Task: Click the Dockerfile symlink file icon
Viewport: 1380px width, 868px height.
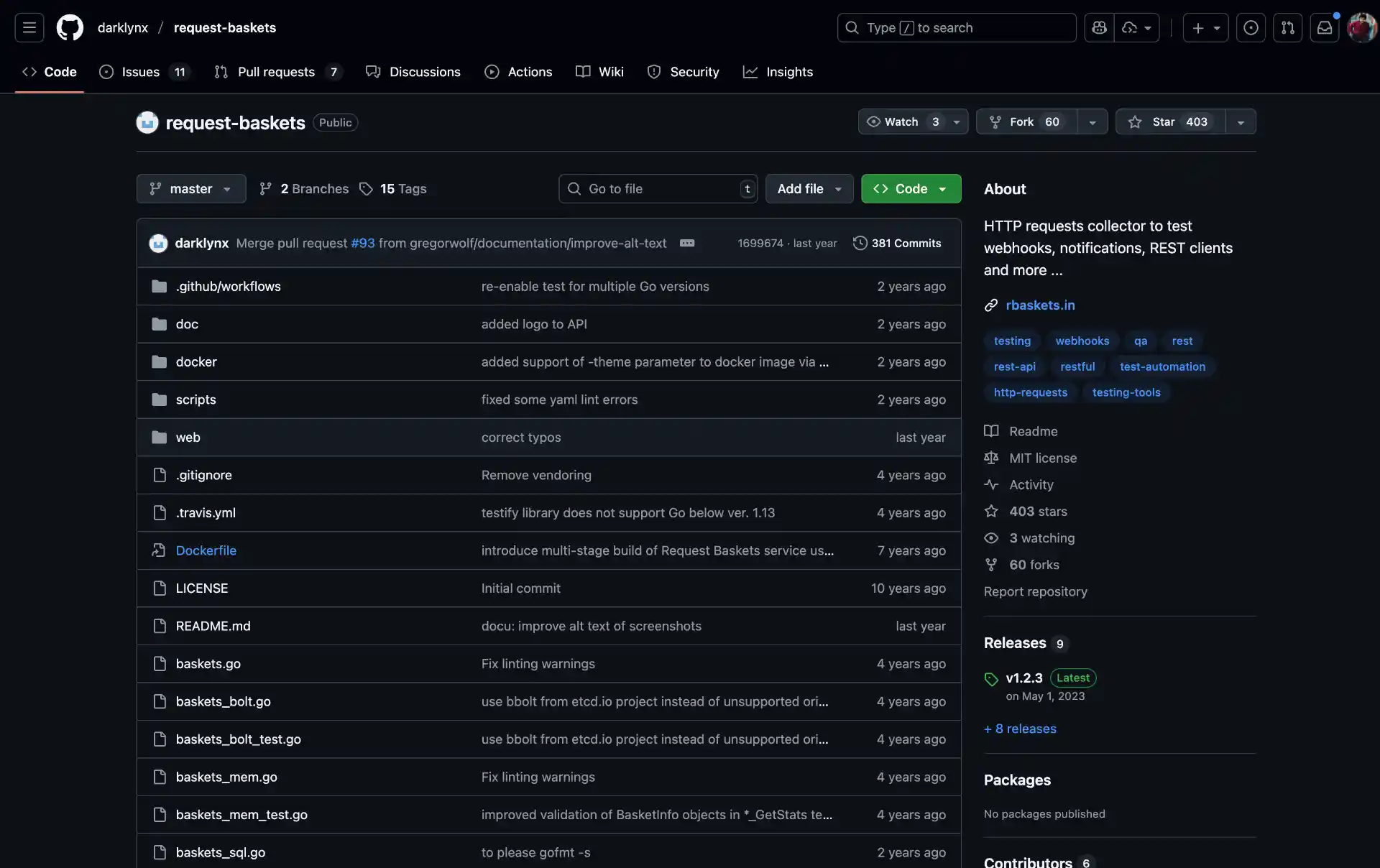Action: [160, 550]
